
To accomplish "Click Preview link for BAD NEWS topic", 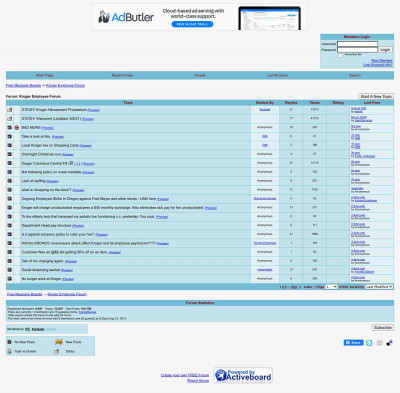I will click(x=48, y=128).
